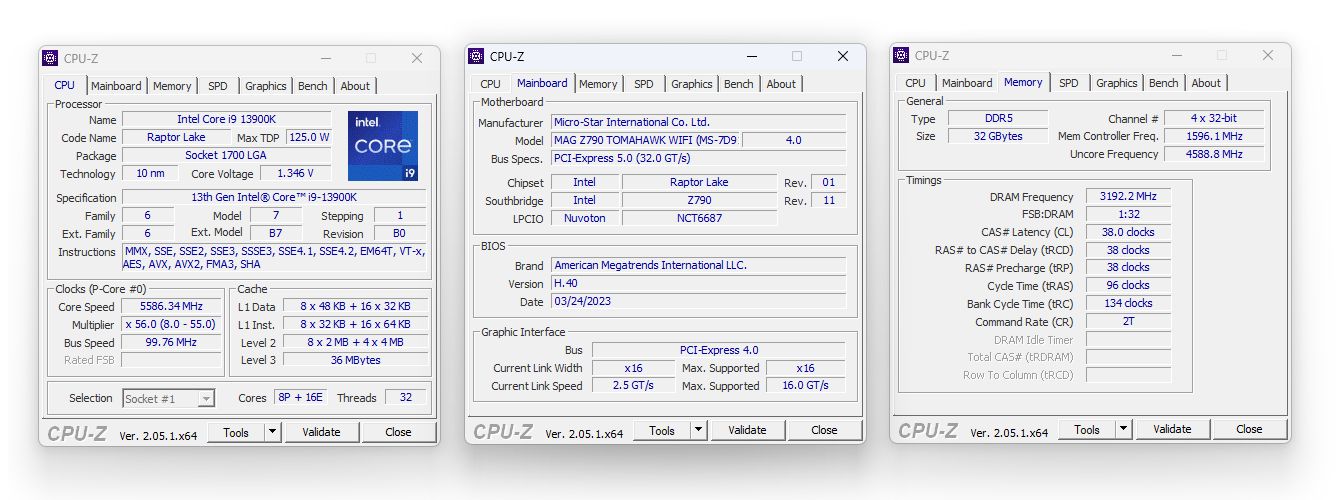The height and width of the screenshot is (500, 1340).
Task: Click Validate button in the Memory window
Action: pos(1172,429)
